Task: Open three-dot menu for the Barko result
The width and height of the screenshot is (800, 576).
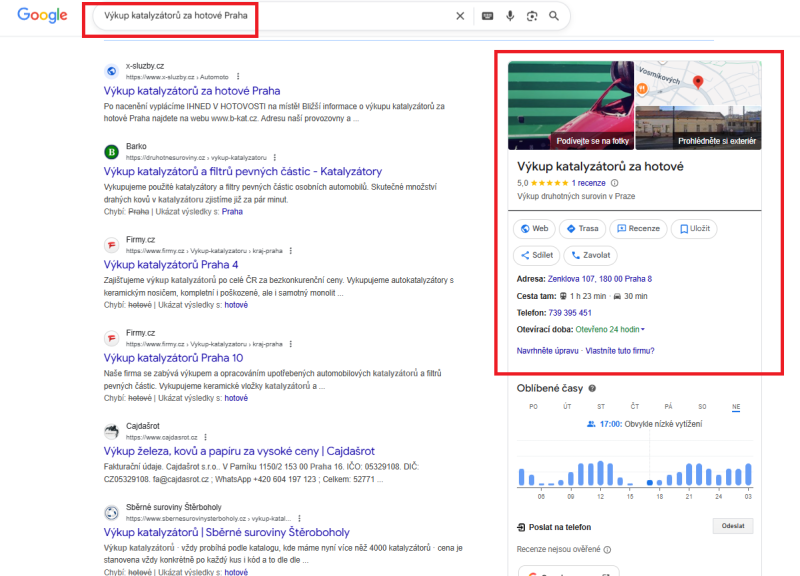Action: pos(275,157)
